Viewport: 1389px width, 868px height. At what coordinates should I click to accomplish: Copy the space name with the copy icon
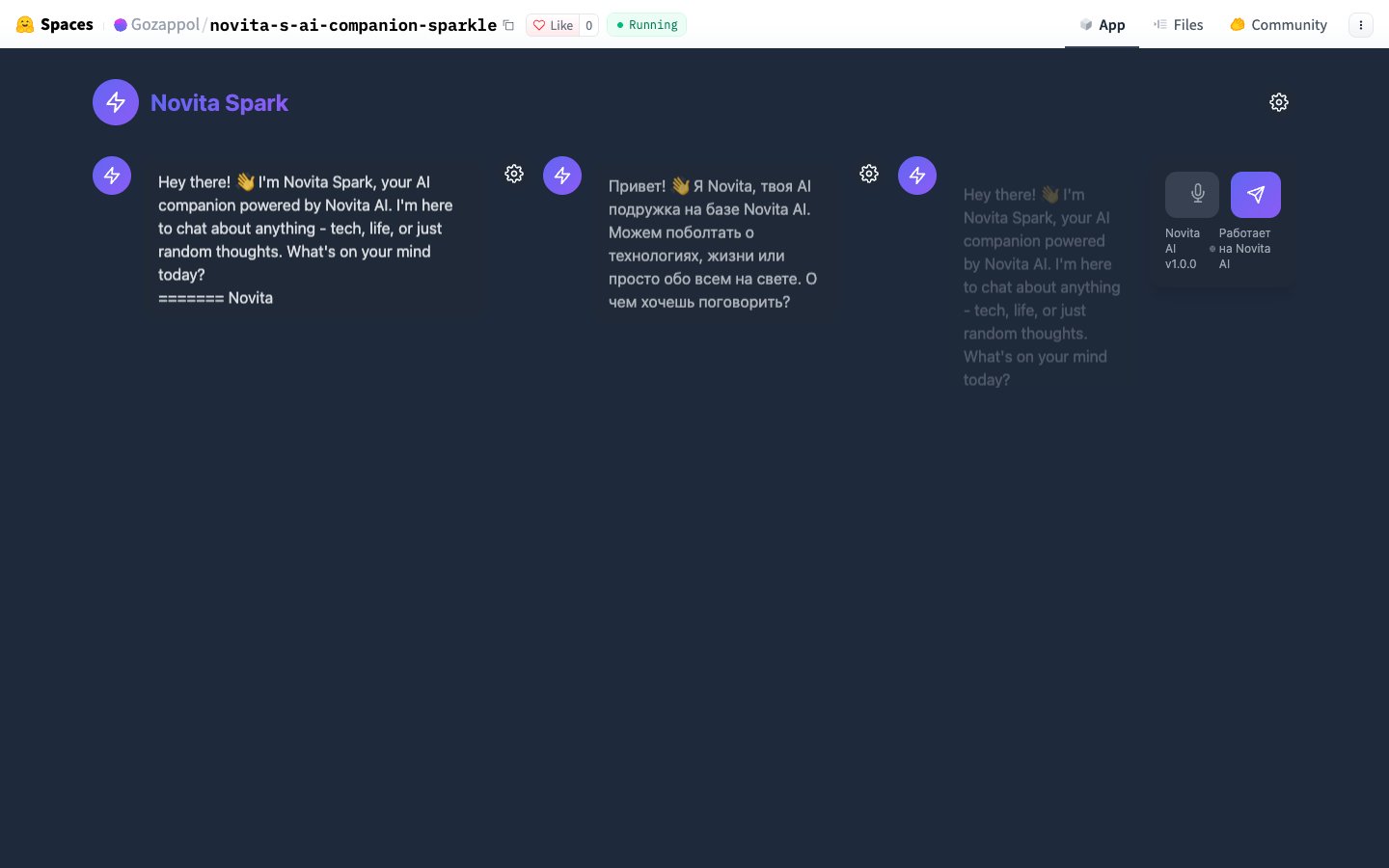click(x=508, y=25)
